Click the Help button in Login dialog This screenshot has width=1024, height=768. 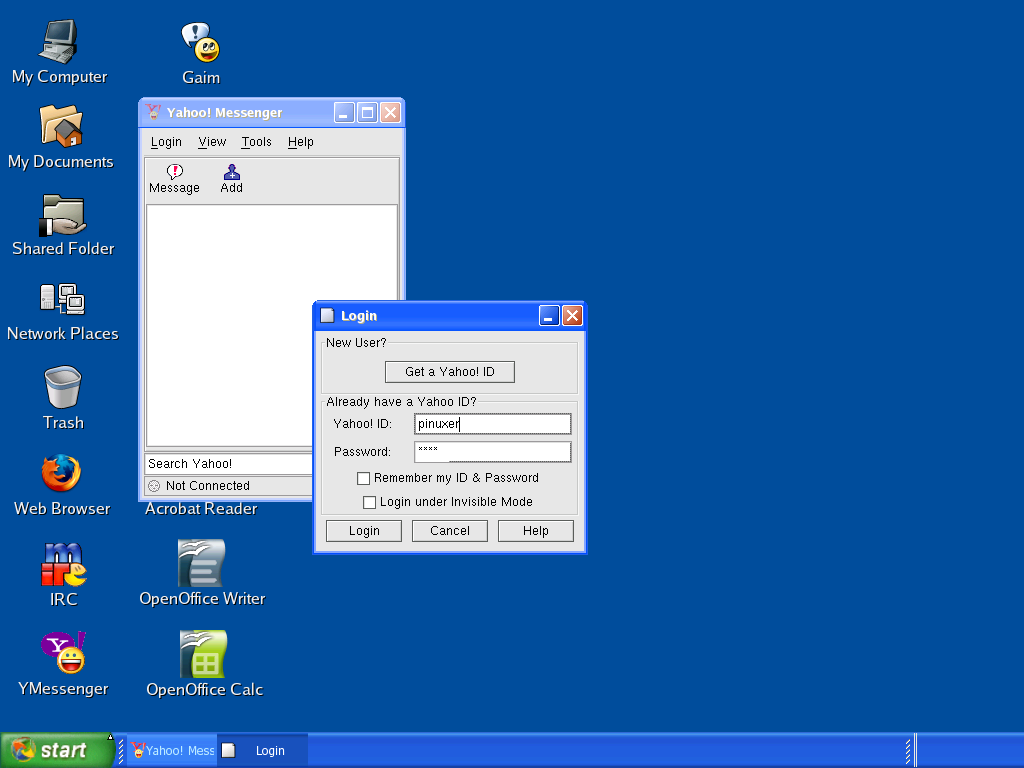point(536,531)
